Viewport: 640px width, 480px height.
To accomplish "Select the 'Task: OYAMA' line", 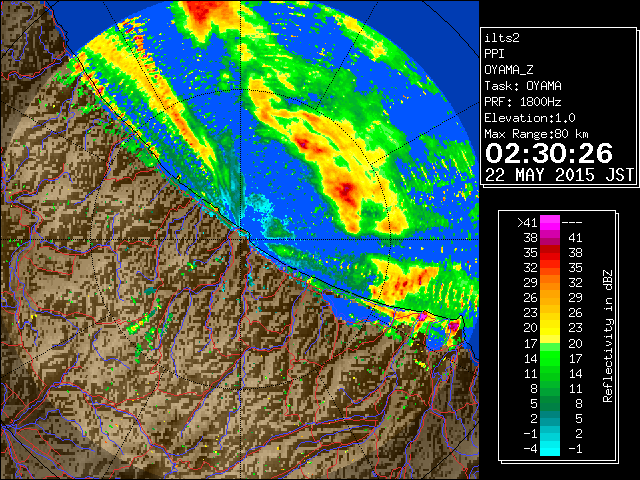I will click(x=523, y=86).
